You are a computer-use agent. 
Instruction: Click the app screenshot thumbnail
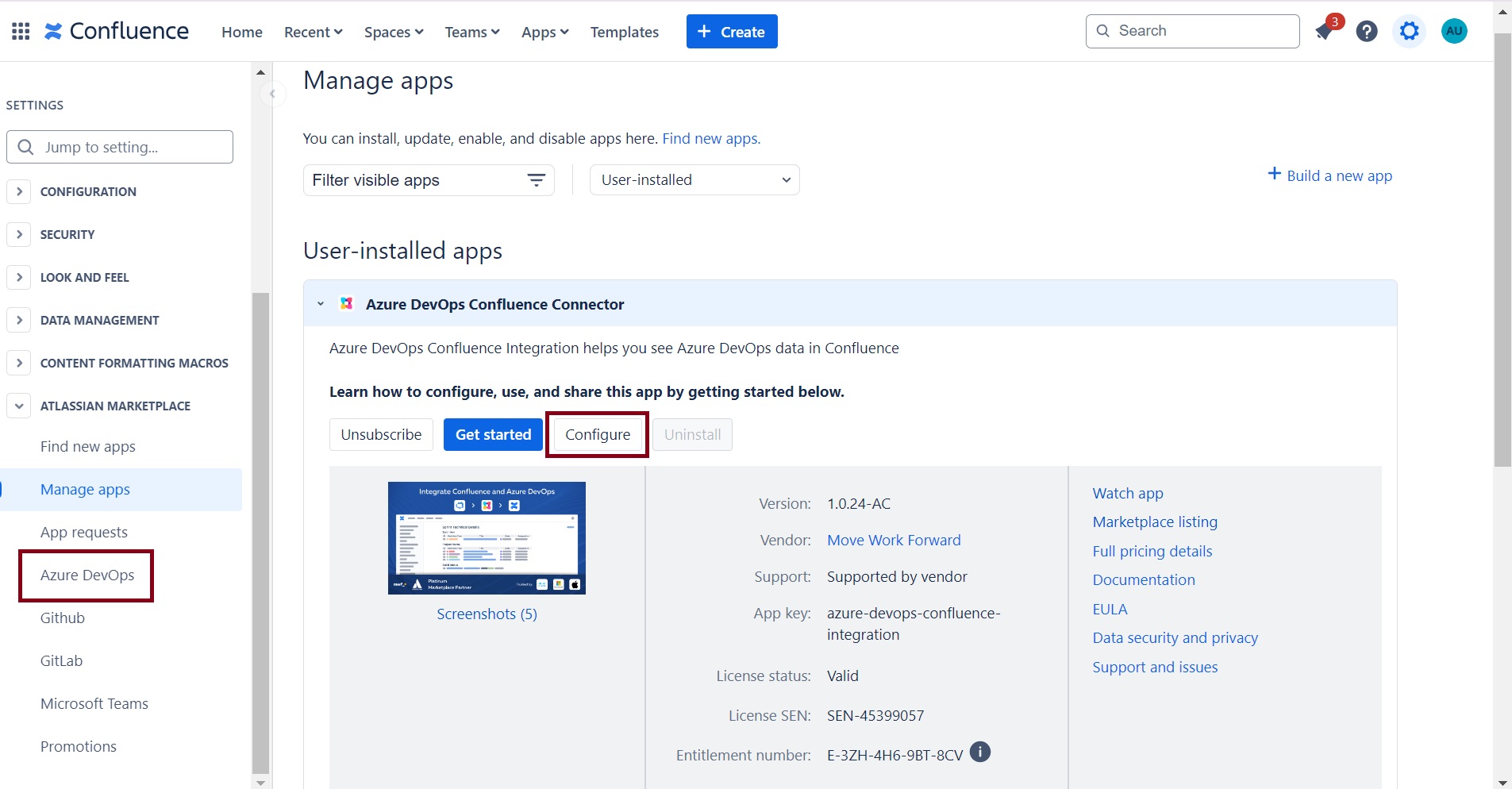487,537
